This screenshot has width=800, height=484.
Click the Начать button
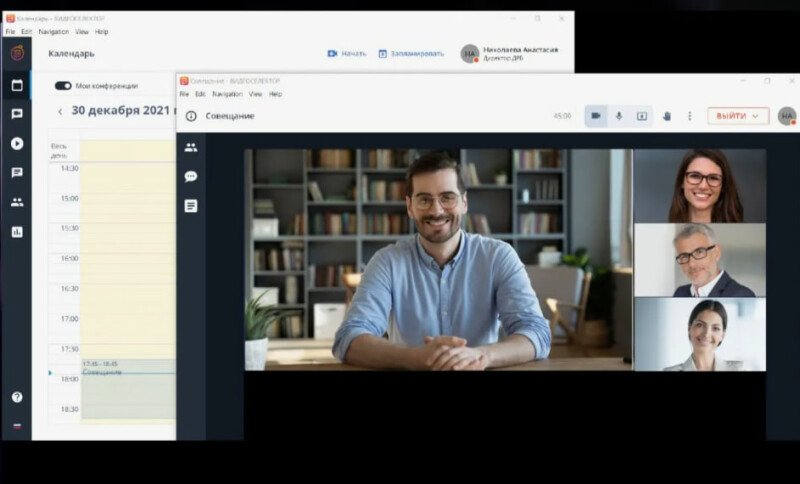click(347, 53)
